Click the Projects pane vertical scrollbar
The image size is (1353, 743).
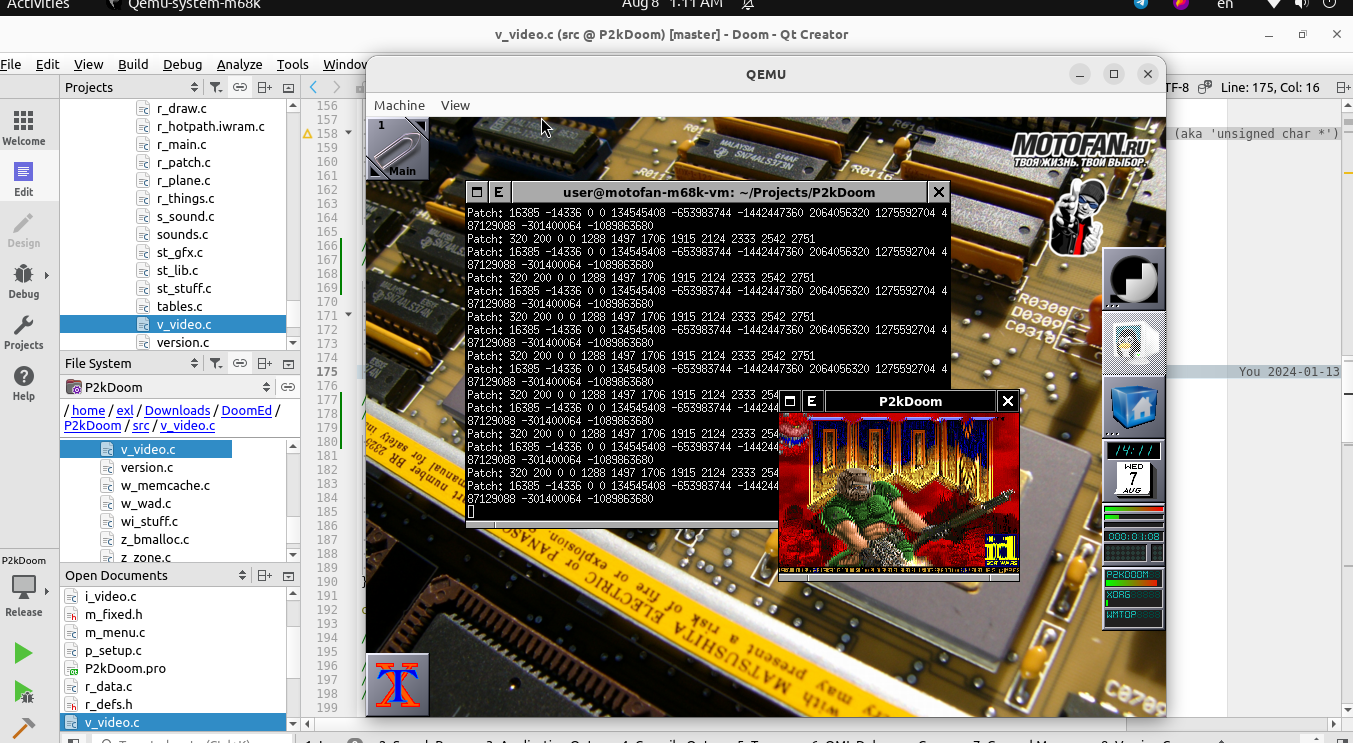tap(293, 224)
